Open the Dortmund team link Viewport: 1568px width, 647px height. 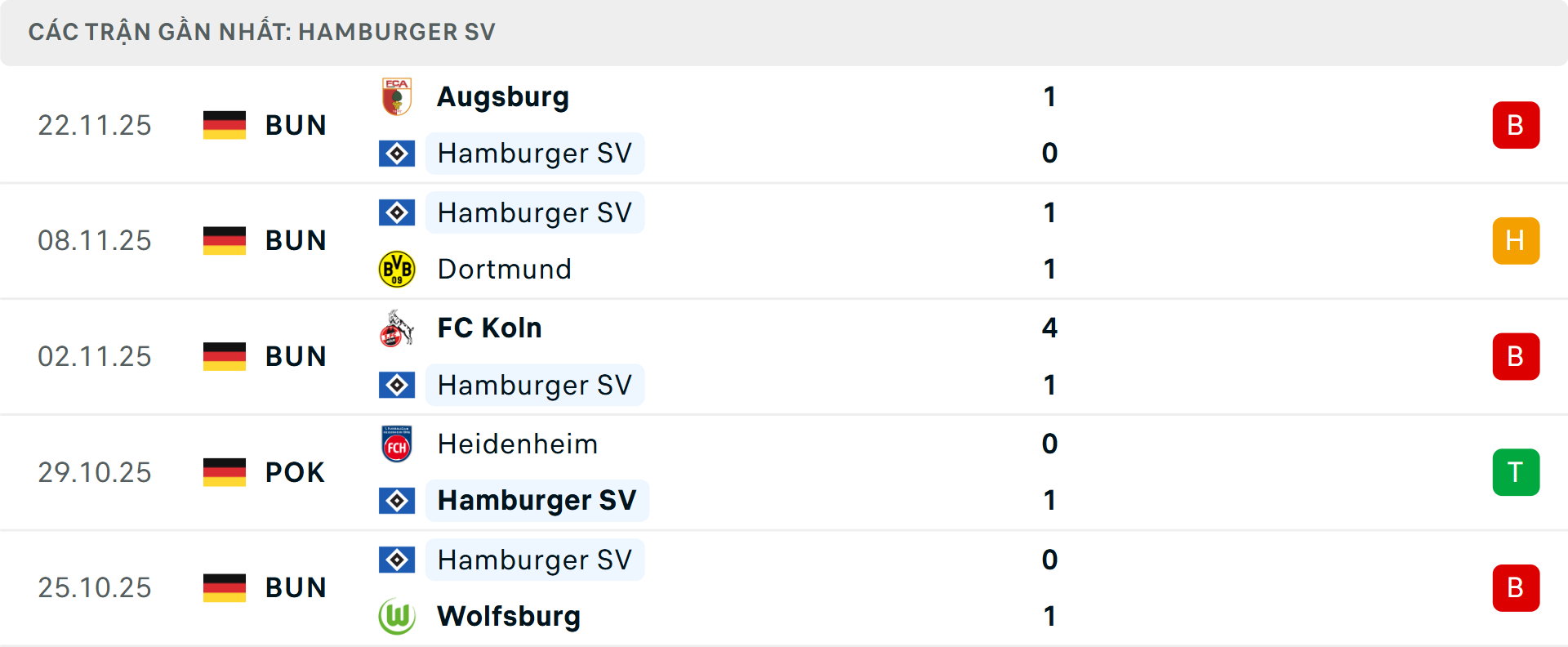[x=505, y=270]
